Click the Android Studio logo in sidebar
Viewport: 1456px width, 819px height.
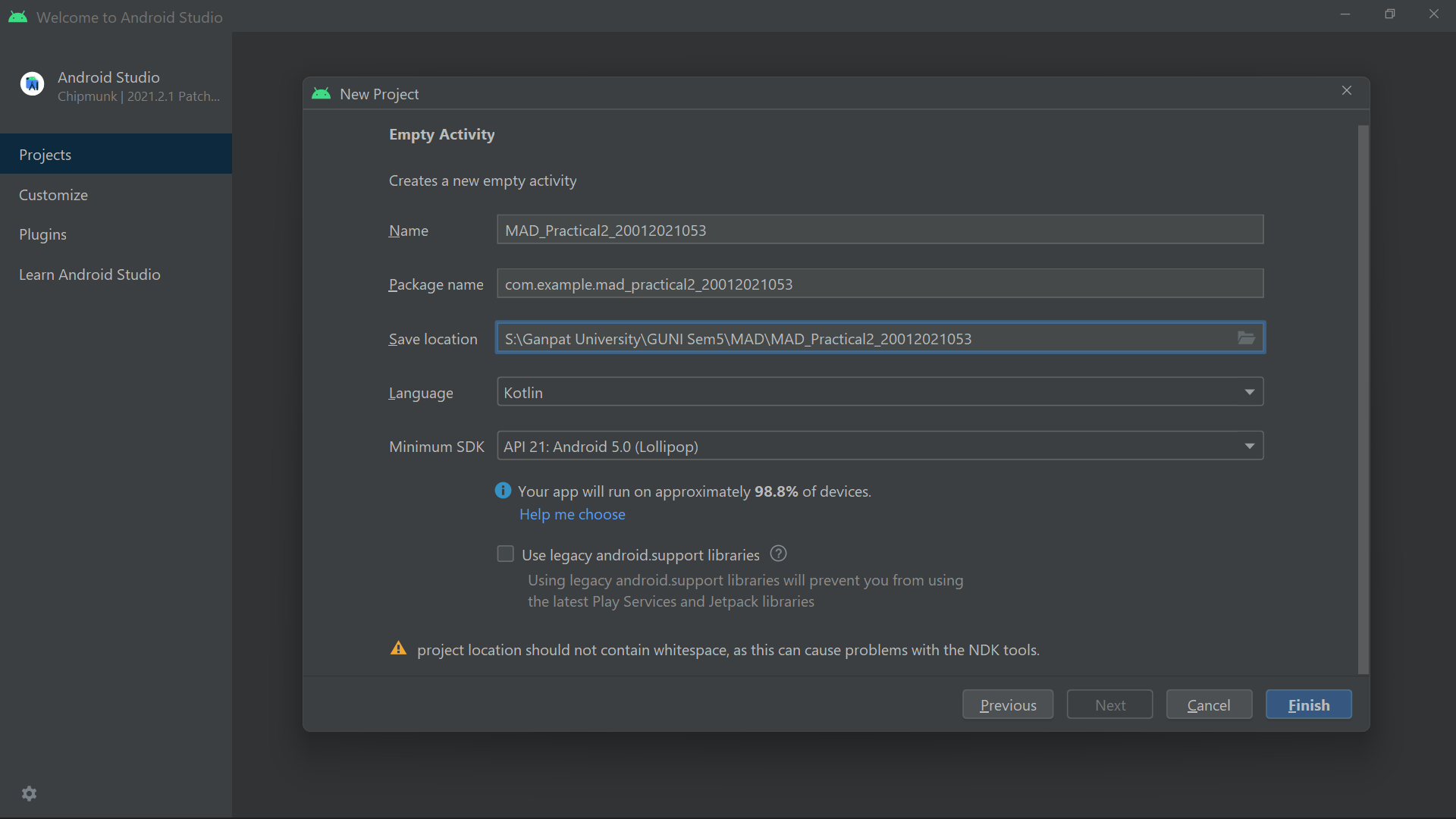(x=32, y=84)
